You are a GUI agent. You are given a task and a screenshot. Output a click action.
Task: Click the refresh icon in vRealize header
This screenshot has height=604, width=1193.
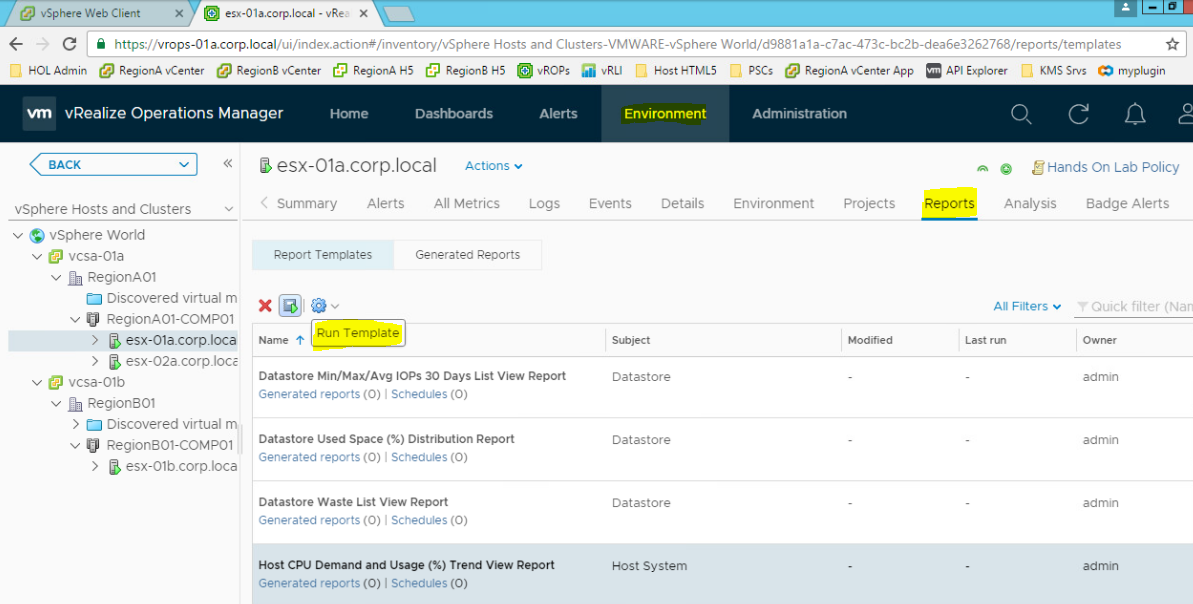[1078, 114]
